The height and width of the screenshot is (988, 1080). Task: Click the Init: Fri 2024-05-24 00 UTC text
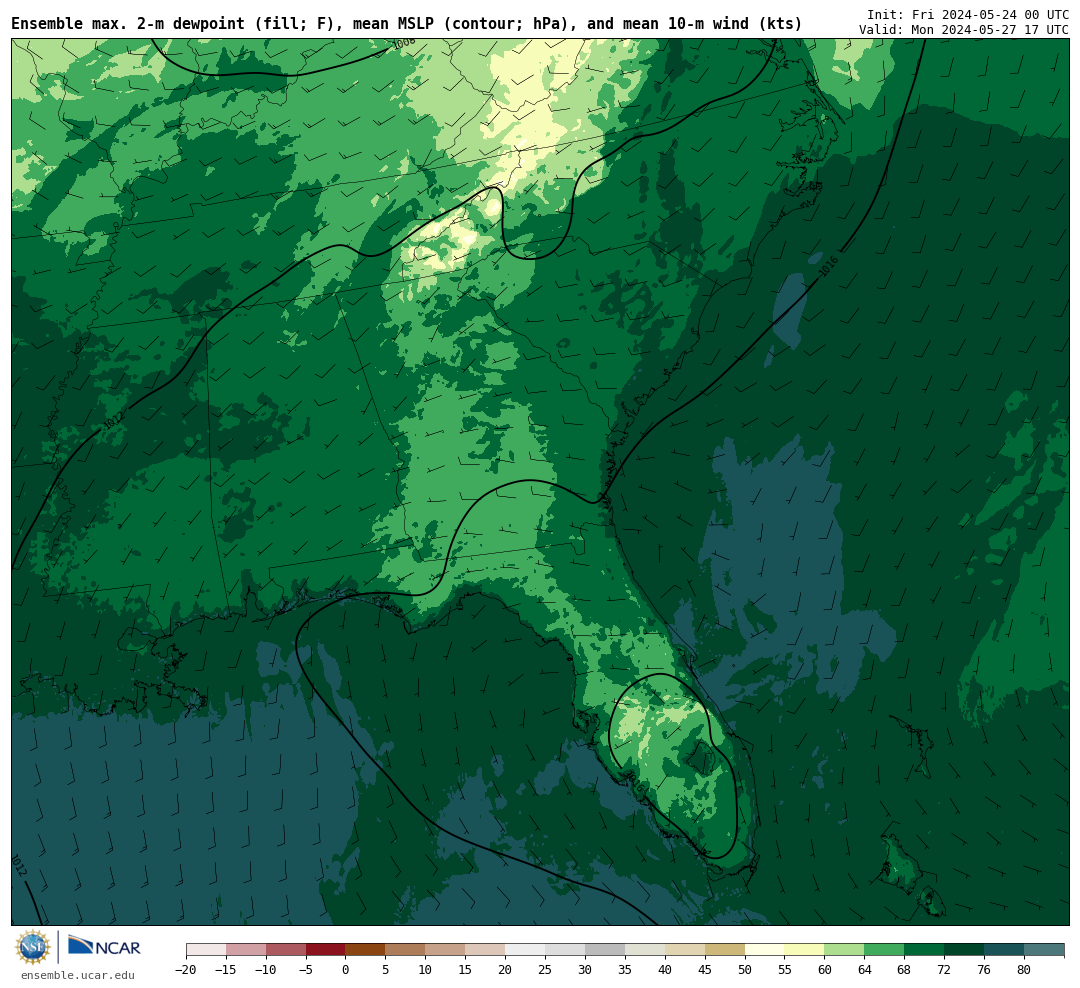coord(968,15)
